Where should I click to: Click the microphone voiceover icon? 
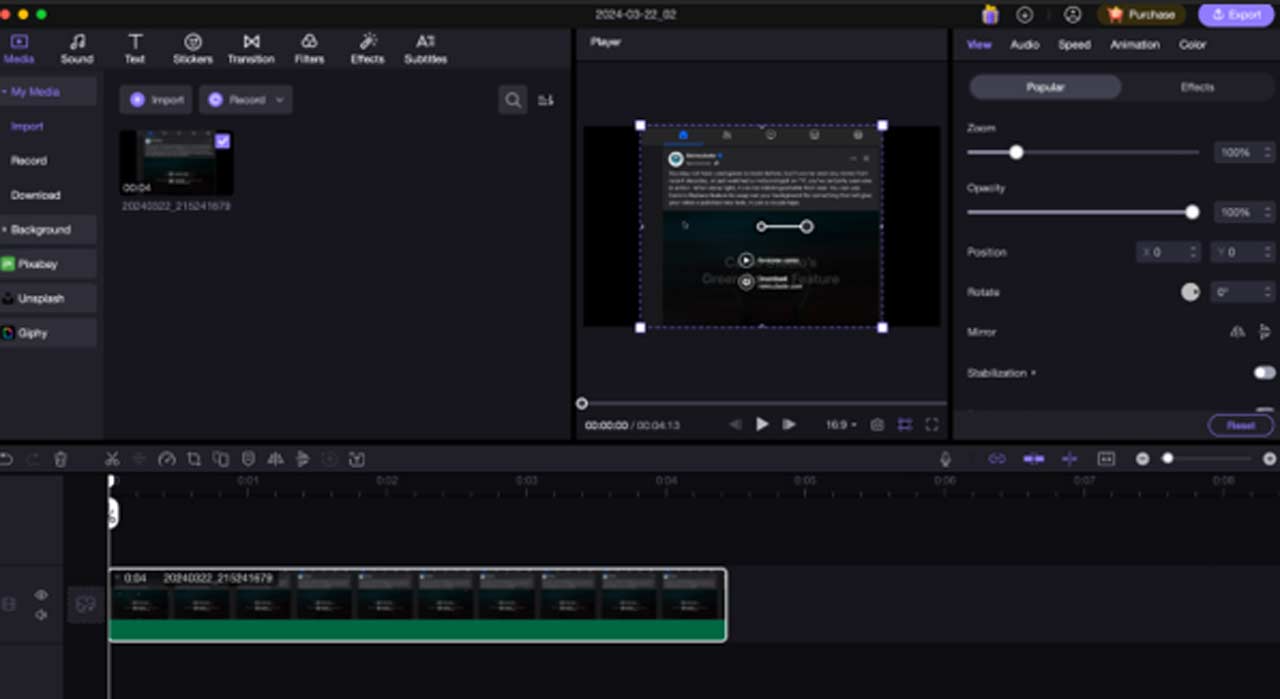pyautogui.click(x=945, y=459)
